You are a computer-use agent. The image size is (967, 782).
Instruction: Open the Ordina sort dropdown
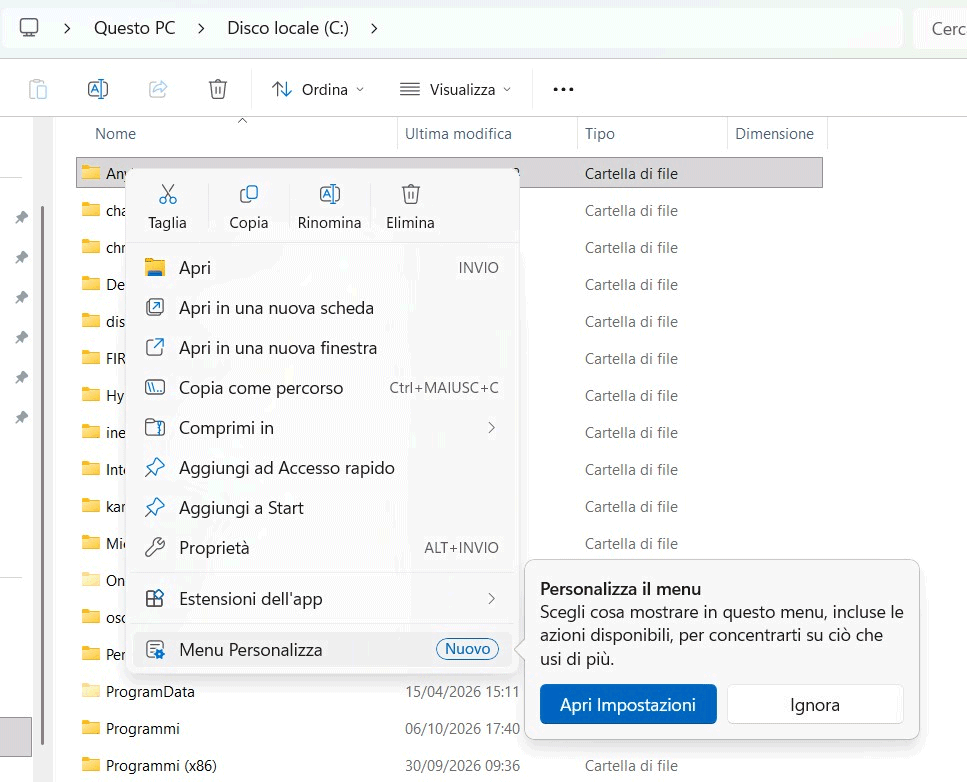pos(318,89)
